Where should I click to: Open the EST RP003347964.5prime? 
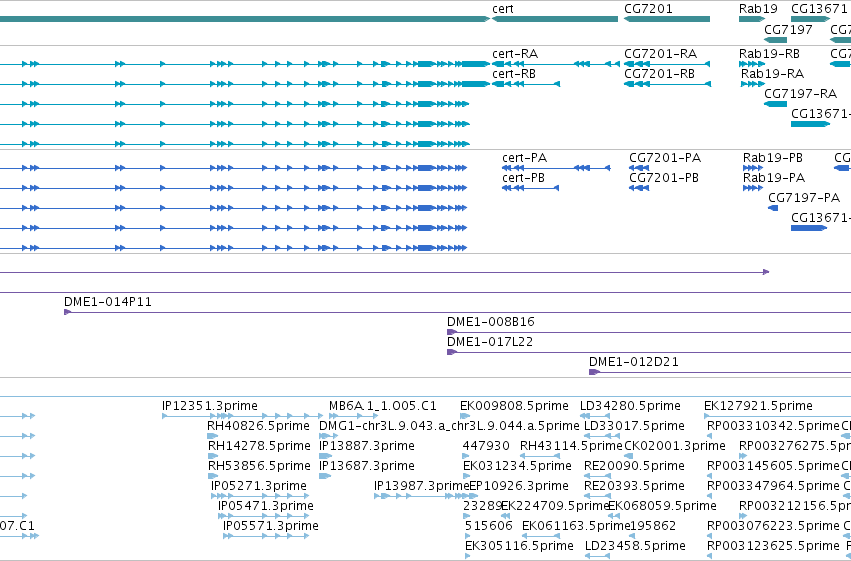pyautogui.click(x=773, y=487)
